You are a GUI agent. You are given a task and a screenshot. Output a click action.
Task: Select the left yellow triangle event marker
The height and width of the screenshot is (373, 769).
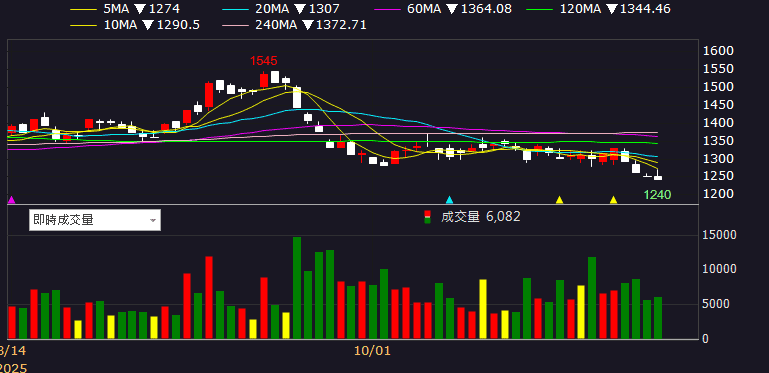(x=559, y=199)
